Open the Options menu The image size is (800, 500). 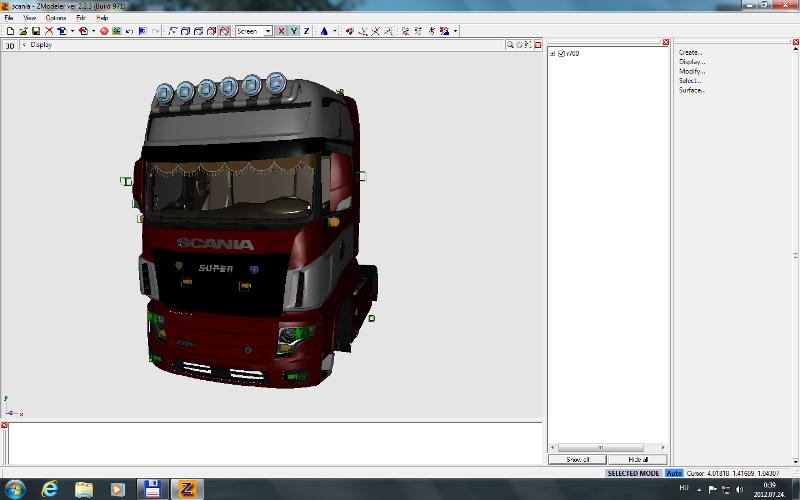coord(55,18)
